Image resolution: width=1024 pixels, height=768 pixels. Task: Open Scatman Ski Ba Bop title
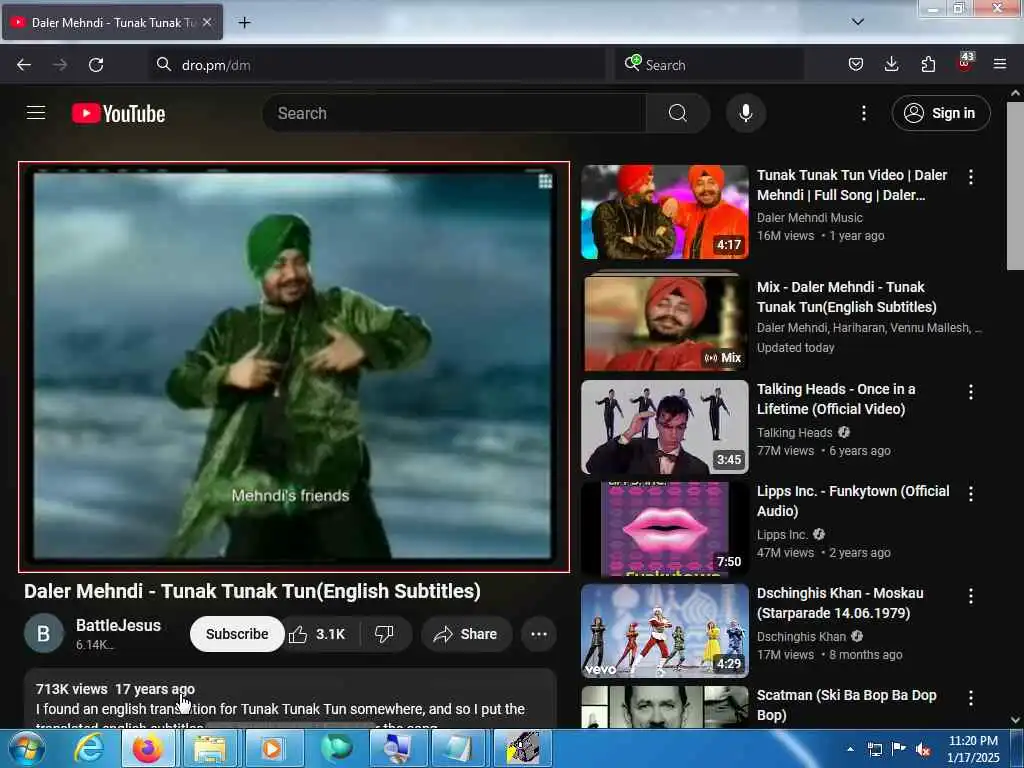[846, 705]
